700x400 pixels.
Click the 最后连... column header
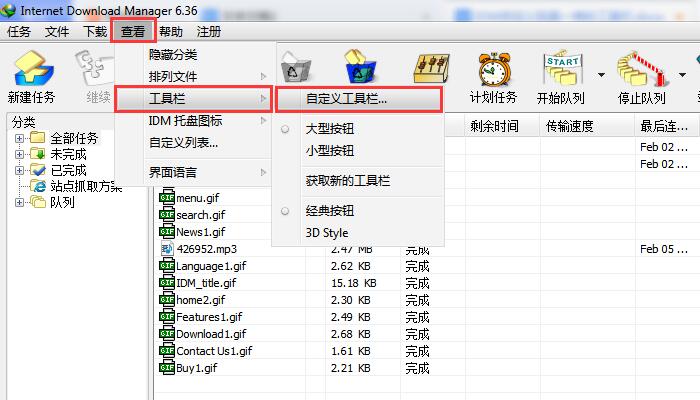click(664, 126)
